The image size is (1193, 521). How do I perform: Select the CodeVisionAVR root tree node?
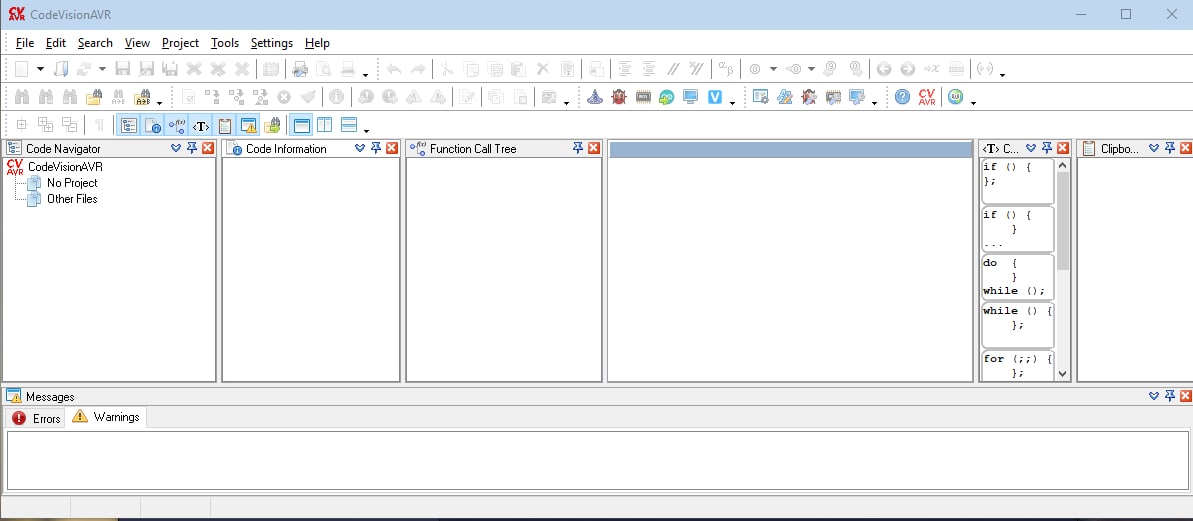pyautogui.click(x=65, y=167)
